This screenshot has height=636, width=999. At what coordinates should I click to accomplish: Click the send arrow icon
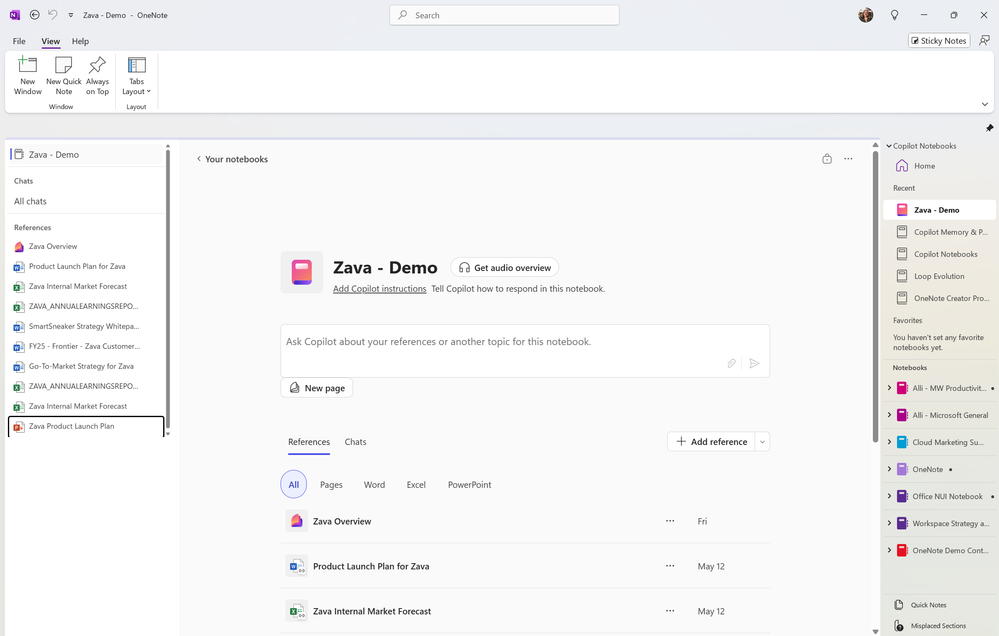click(754, 363)
